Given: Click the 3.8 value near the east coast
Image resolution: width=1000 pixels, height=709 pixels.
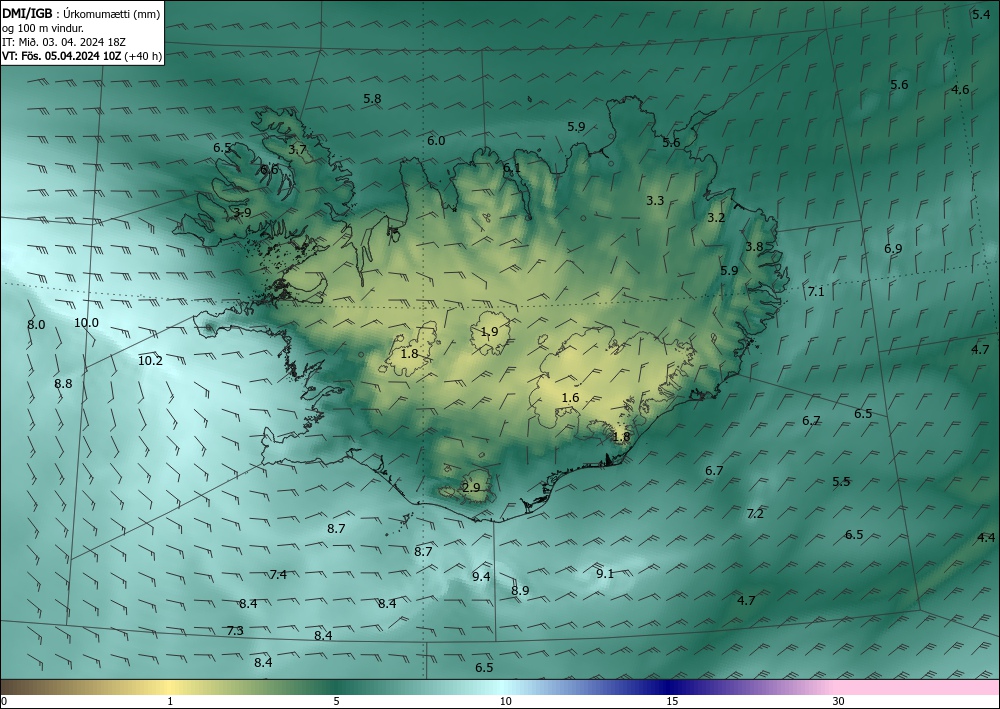Looking at the screenshot, I should [754, 247].
